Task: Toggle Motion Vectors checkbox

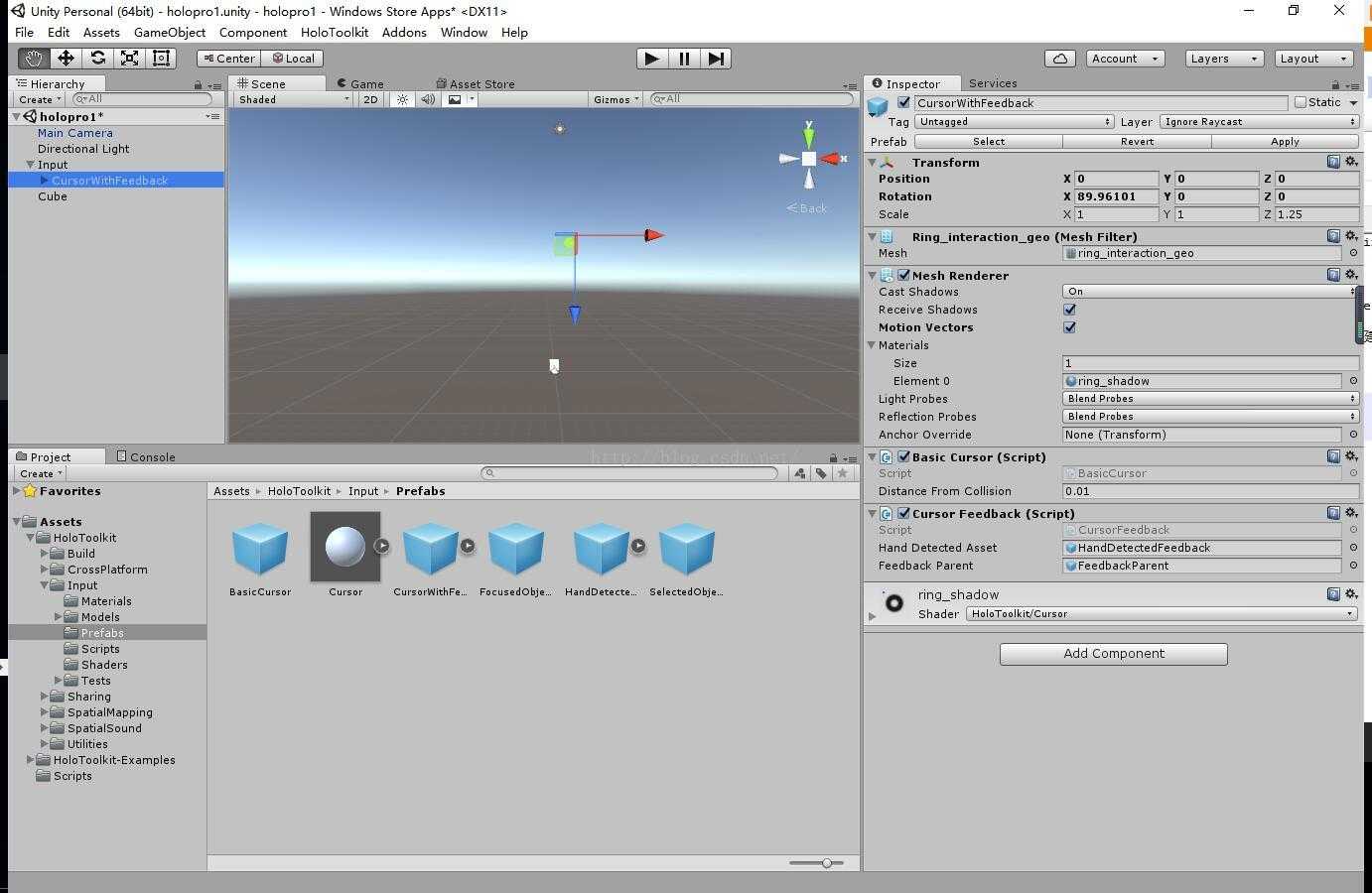Action: 1069,327
